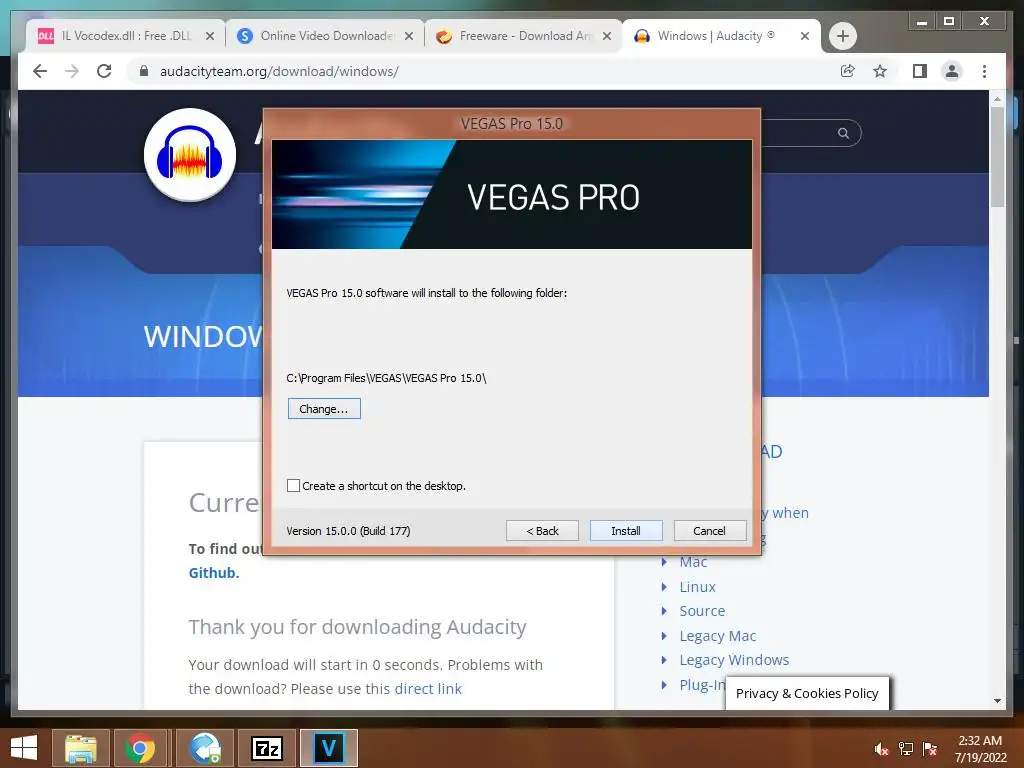Click the Version 15.0.0 (Build 177) text
The width and height of the screenshot is (1024, 768).
coord(348,531)
